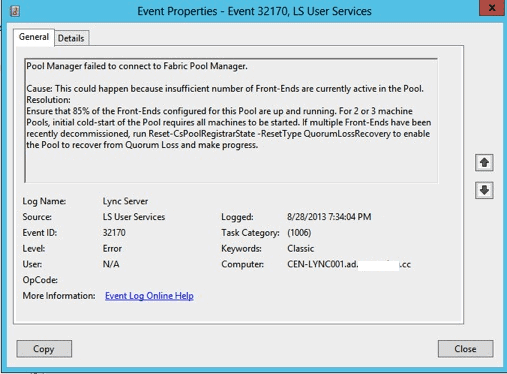
Task: Select the General tab
Action: pyautogui.click(x=34, y=37)
